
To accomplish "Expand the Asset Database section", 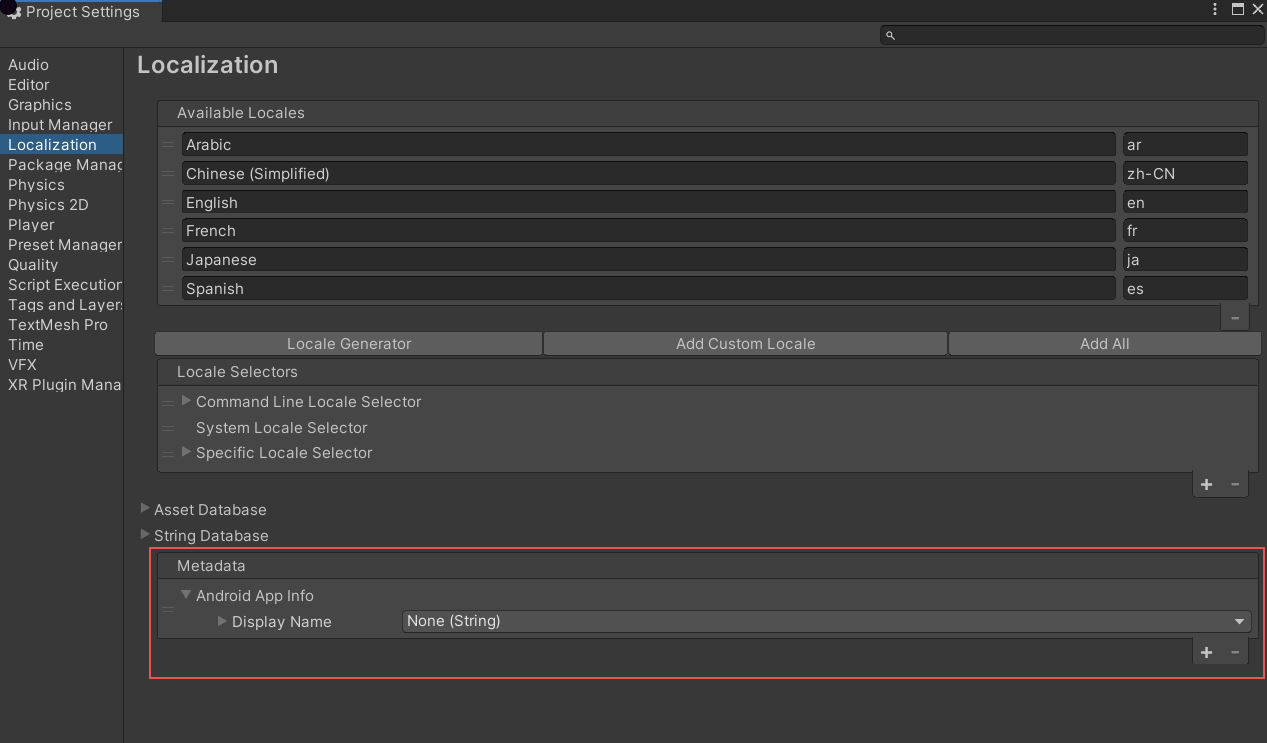I will tap(145, 509).
